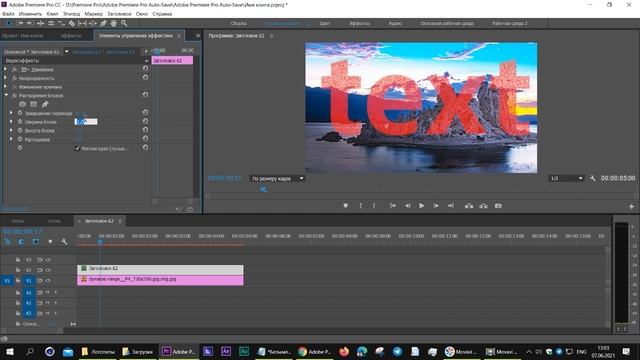The height and width of the screenshot is (360, 640).
Task: Toggle V3 track output eye
Action: coord(48,260)
